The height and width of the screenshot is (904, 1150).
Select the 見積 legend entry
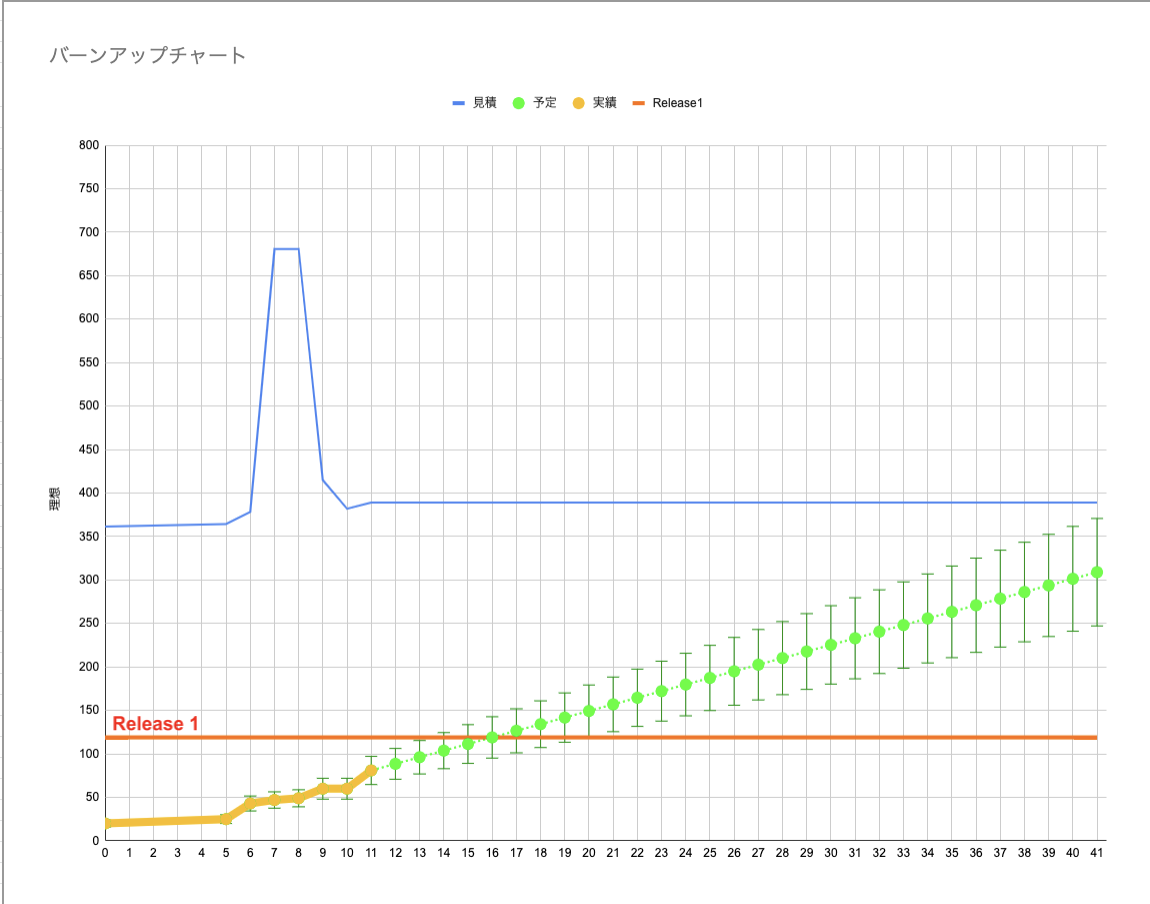point(475,103)
